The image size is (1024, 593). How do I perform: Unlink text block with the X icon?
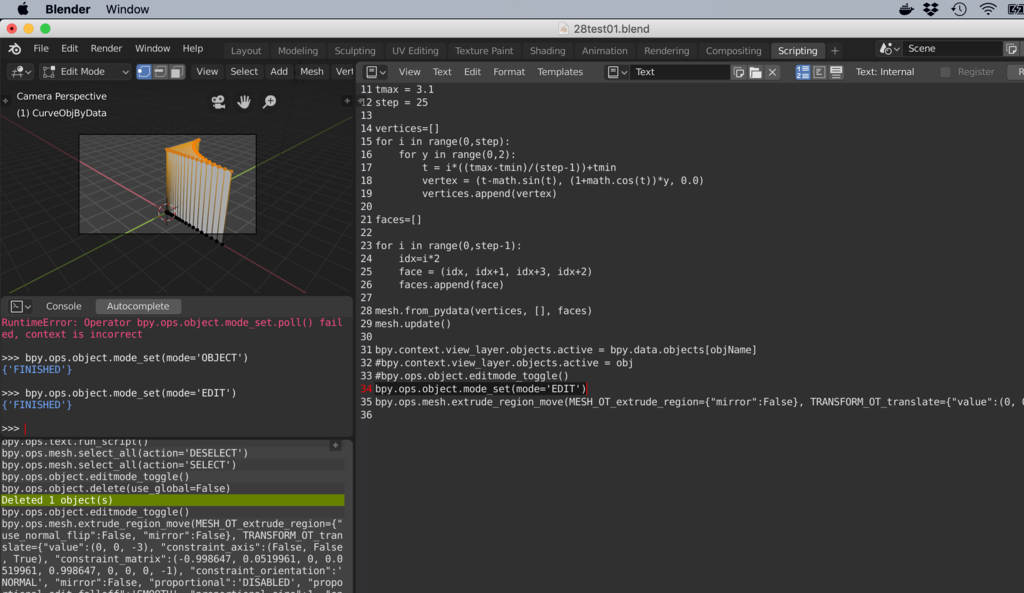point(772,72)
